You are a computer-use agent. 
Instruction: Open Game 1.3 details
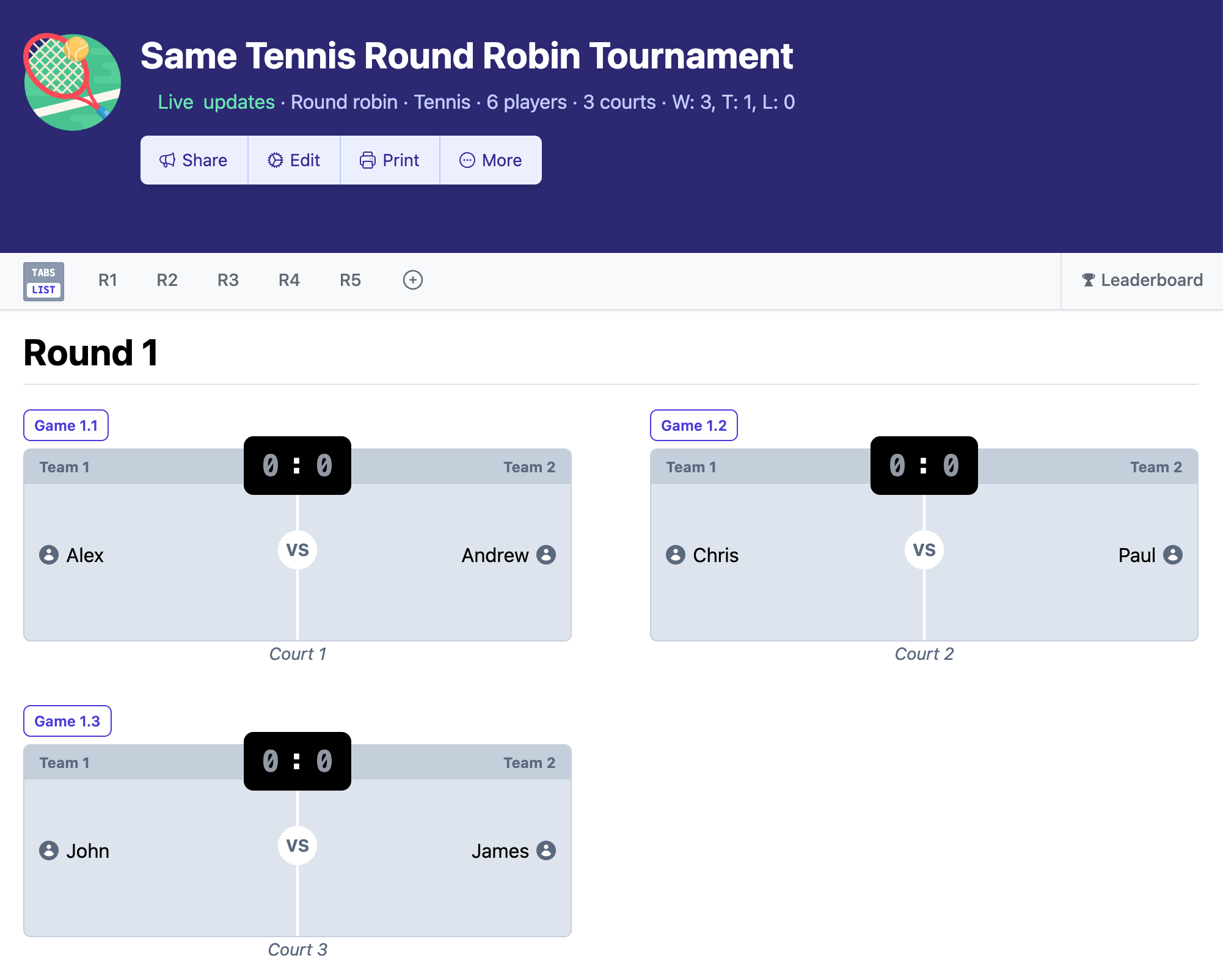[x=67, y=721]
